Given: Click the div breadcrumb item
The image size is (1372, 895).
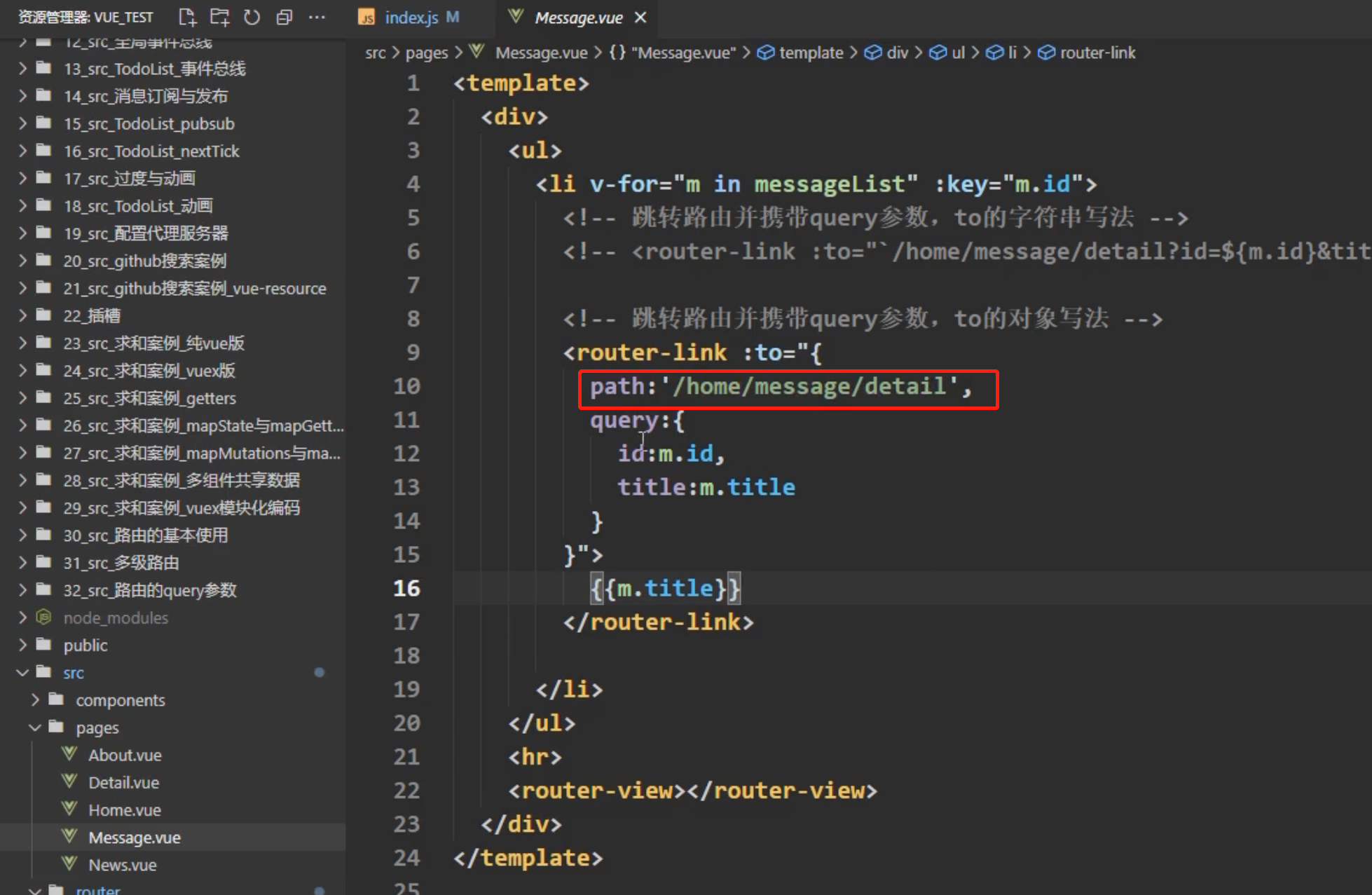Looking at the screenshot, I should [886, 53].
